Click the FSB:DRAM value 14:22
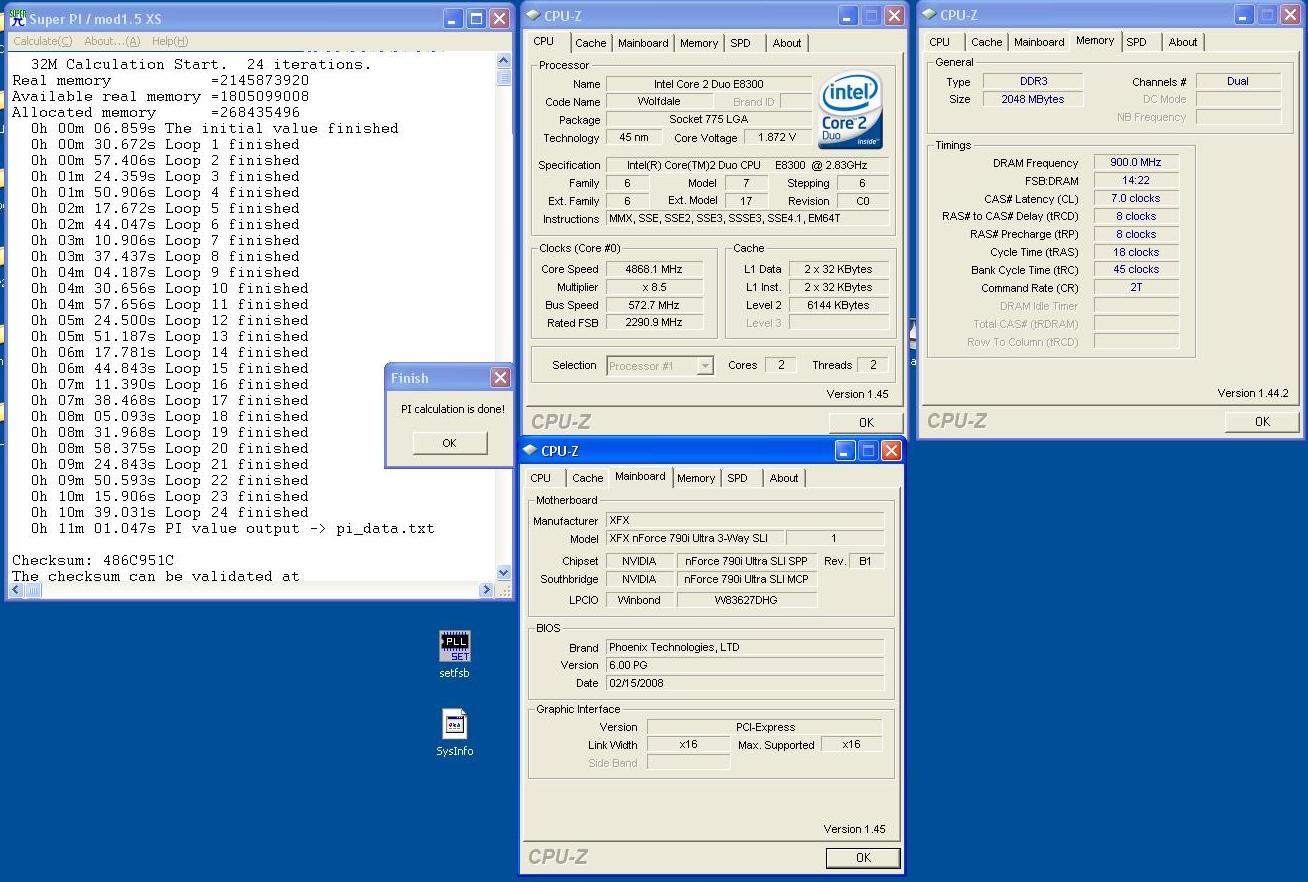The width and height of the screenshot is (1308, 882). point(1136,180)
